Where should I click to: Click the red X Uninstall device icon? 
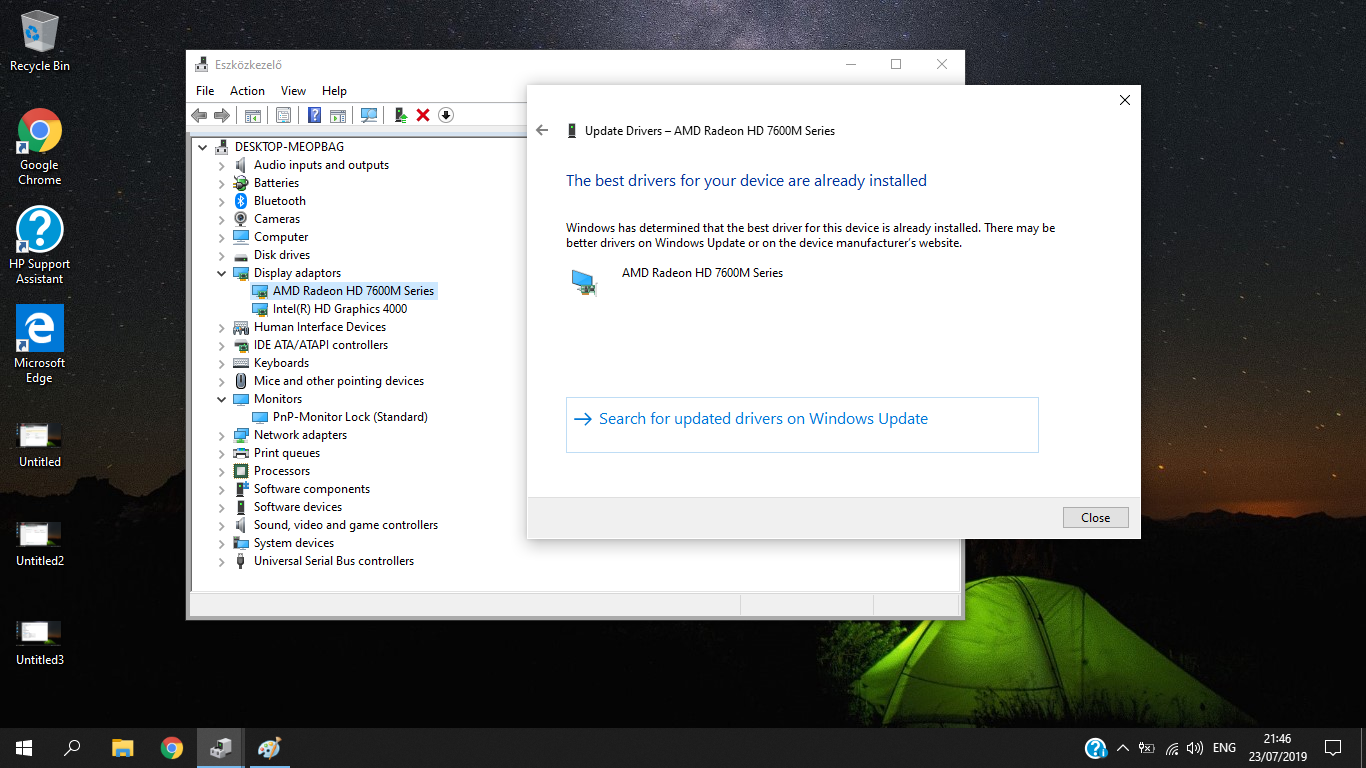[x=424, y=115]
